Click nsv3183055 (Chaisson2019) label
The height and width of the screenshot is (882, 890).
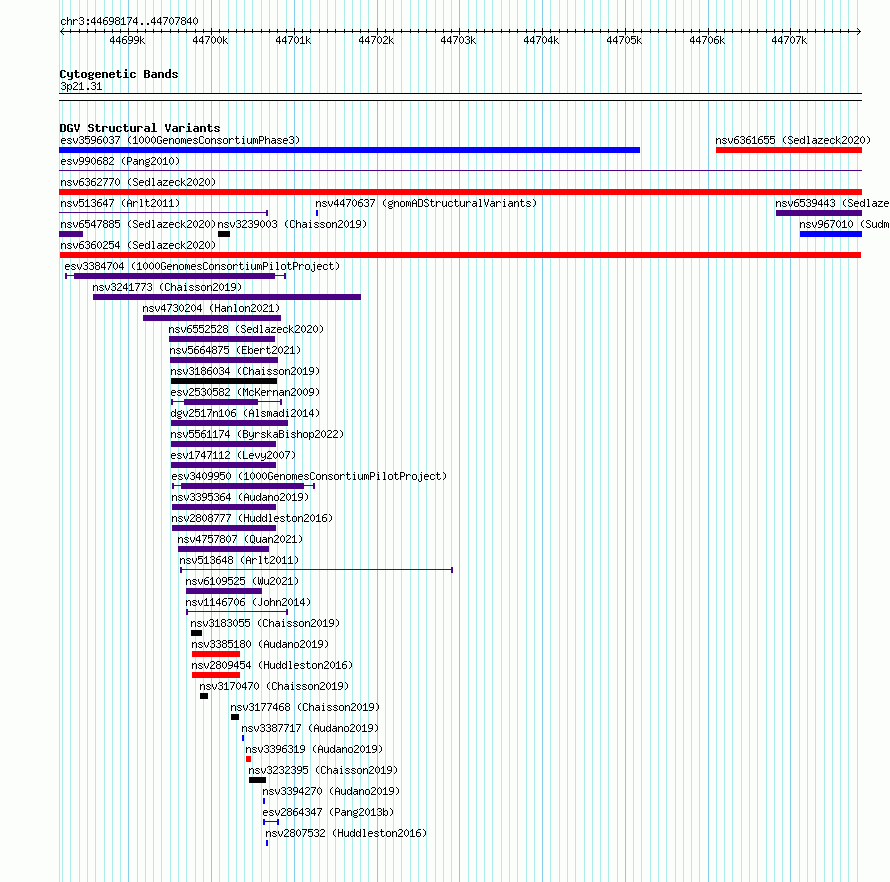click(x=265, y=623)
